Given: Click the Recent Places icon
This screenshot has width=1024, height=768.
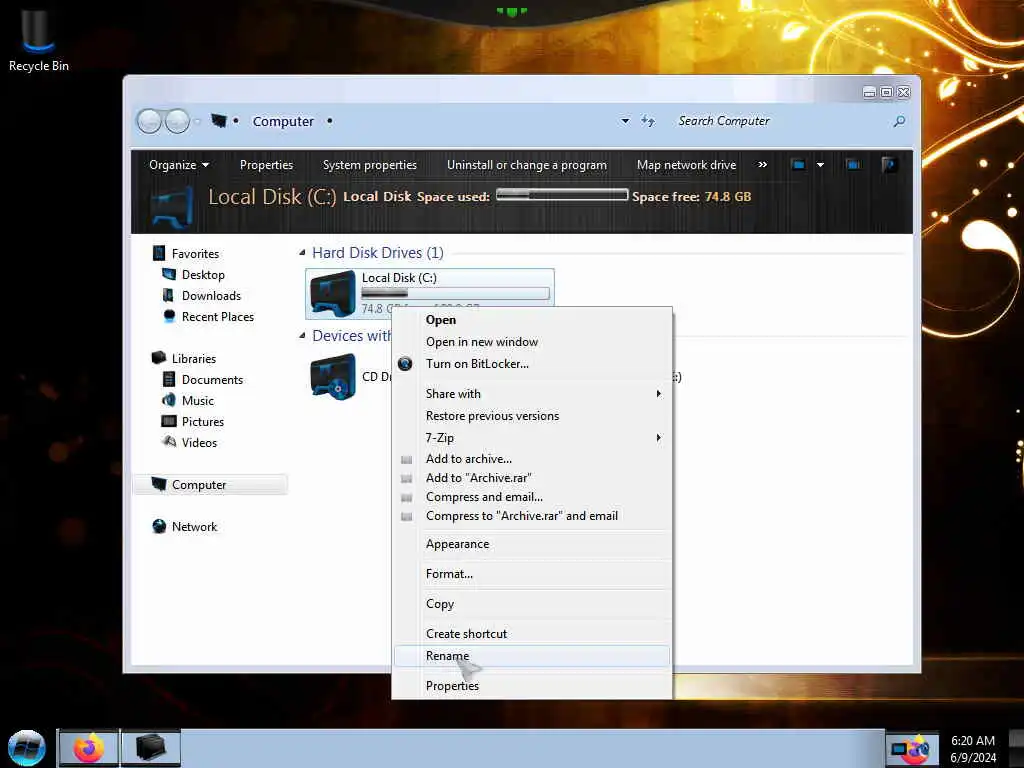Looking at the screenshot, I should [x=169, y=316].
